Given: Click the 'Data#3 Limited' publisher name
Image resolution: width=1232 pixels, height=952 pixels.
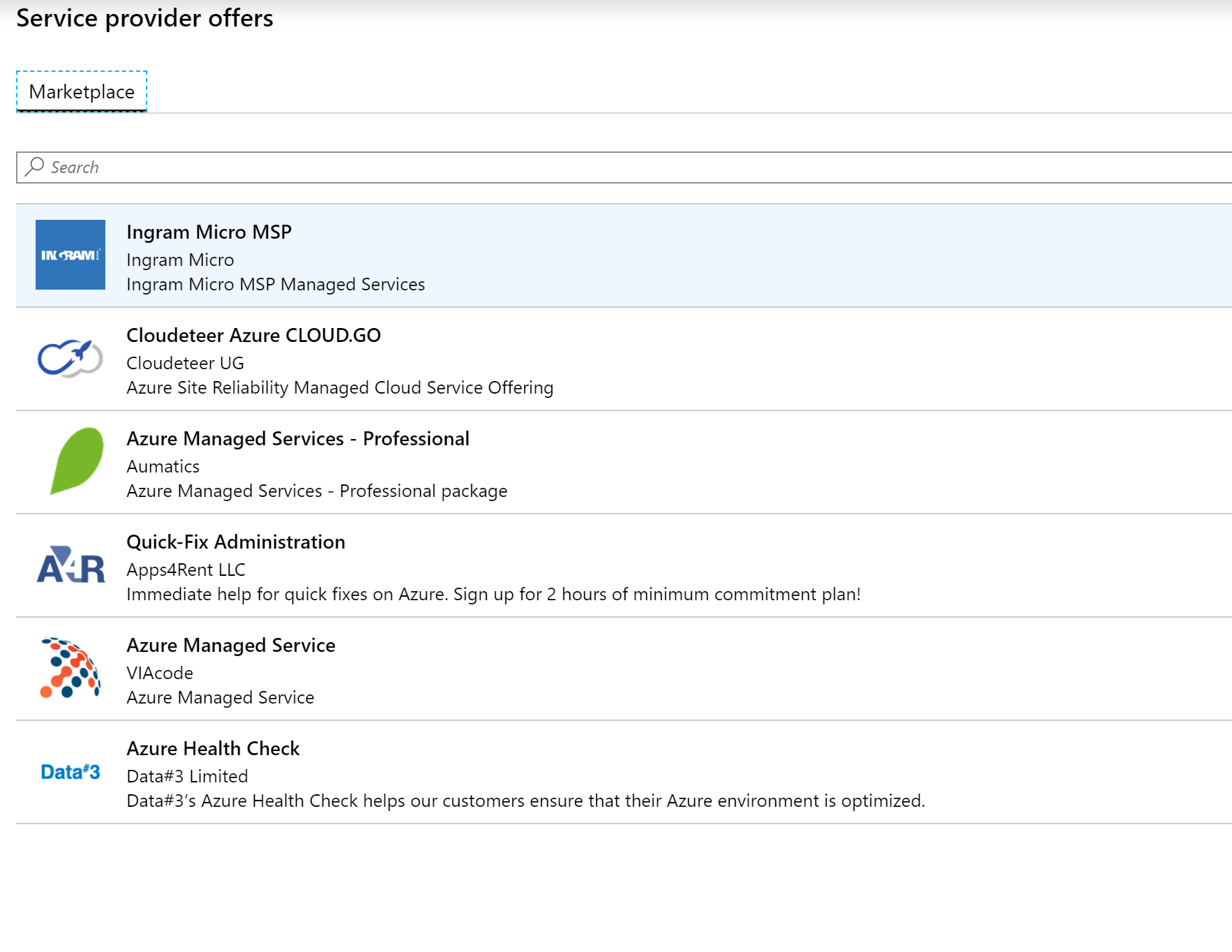Looking at the screenshot, I should click(187, 776).
